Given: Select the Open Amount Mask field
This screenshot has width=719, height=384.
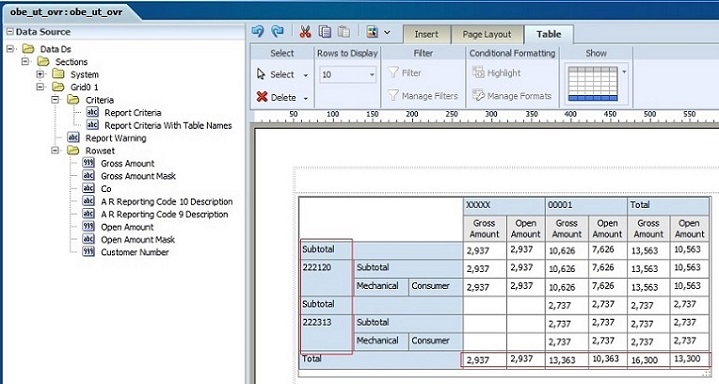Looking at the screenshot, I should (138, 239).
